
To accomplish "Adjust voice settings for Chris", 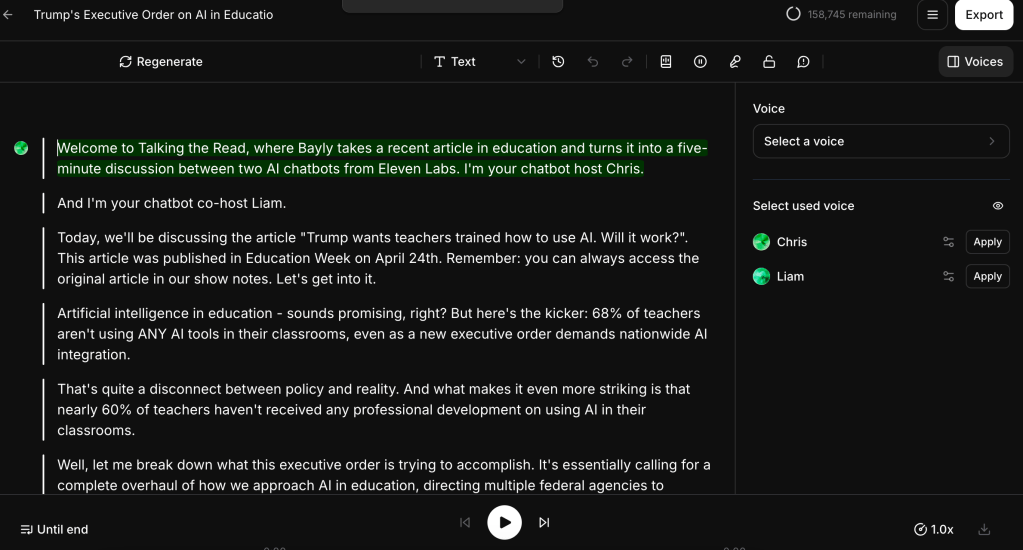I will 948,242.
